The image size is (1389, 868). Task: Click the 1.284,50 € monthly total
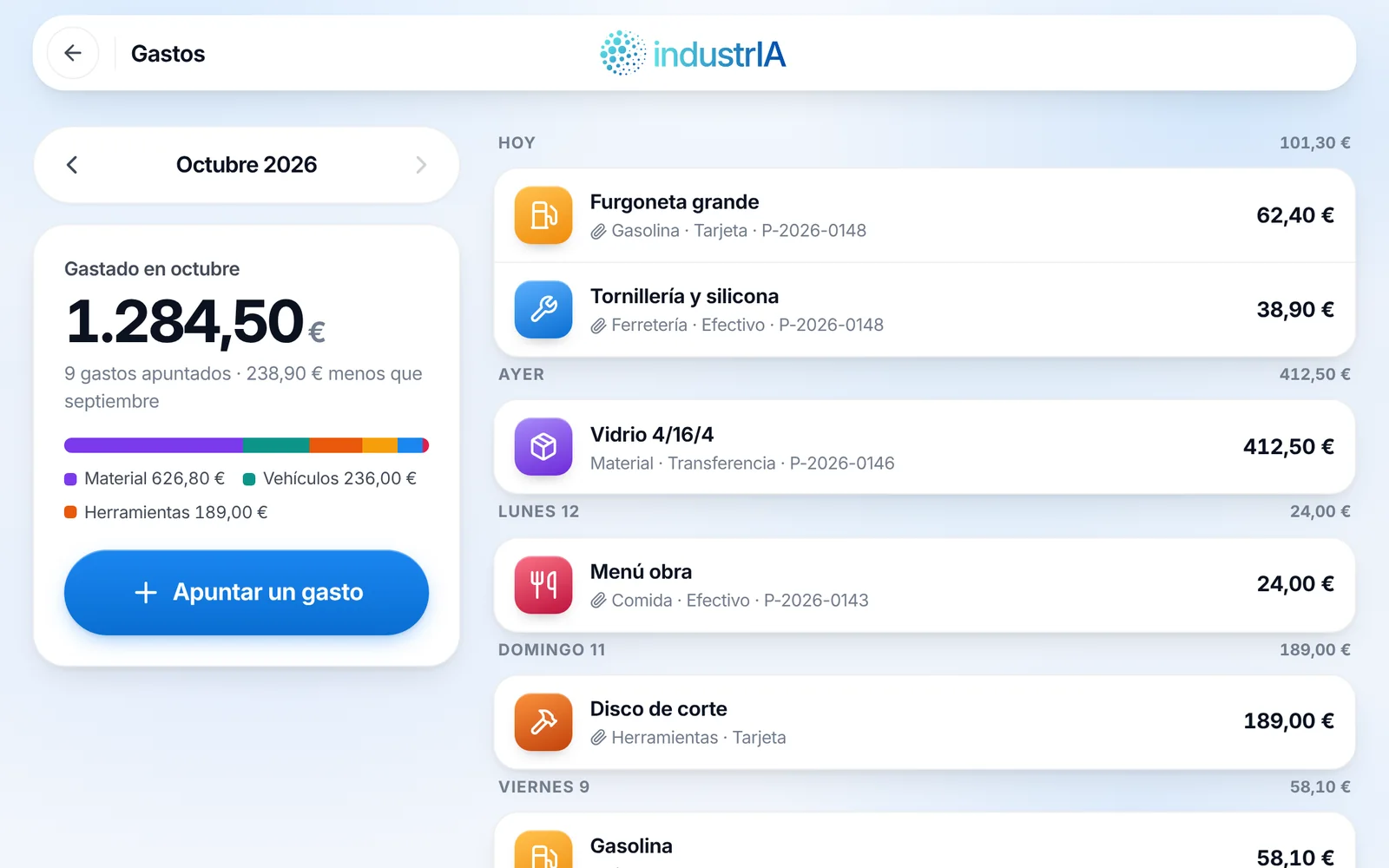[x=195, y=322]
